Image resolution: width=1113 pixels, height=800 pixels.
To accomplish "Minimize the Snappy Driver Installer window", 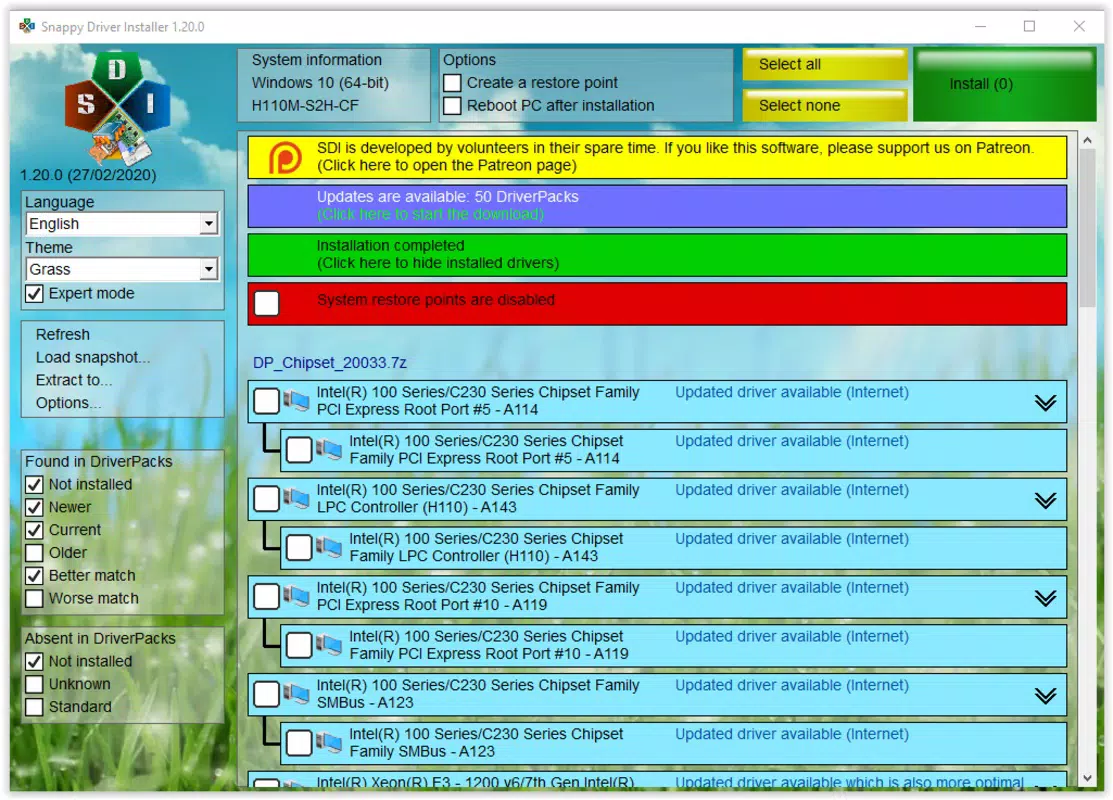I will point(980,26).
